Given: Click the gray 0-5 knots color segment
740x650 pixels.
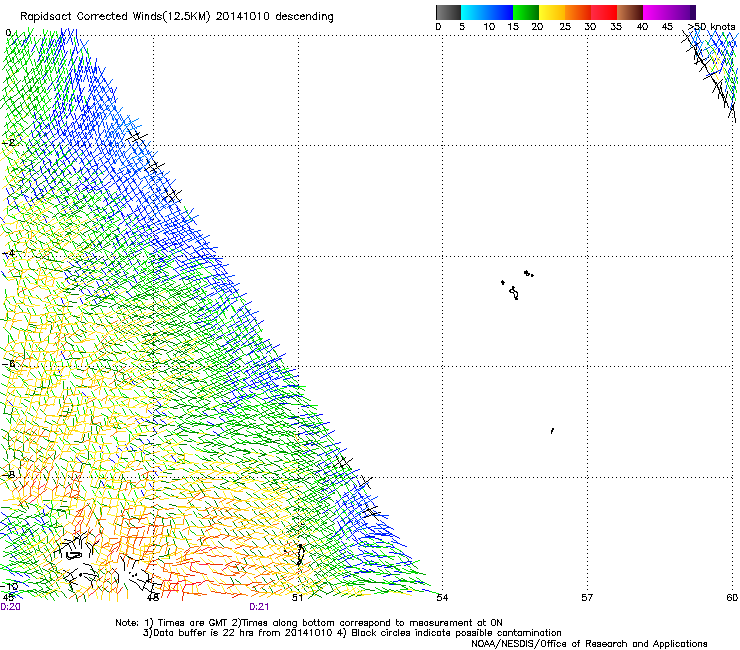Looking at the screenshot, I should 448,12.
